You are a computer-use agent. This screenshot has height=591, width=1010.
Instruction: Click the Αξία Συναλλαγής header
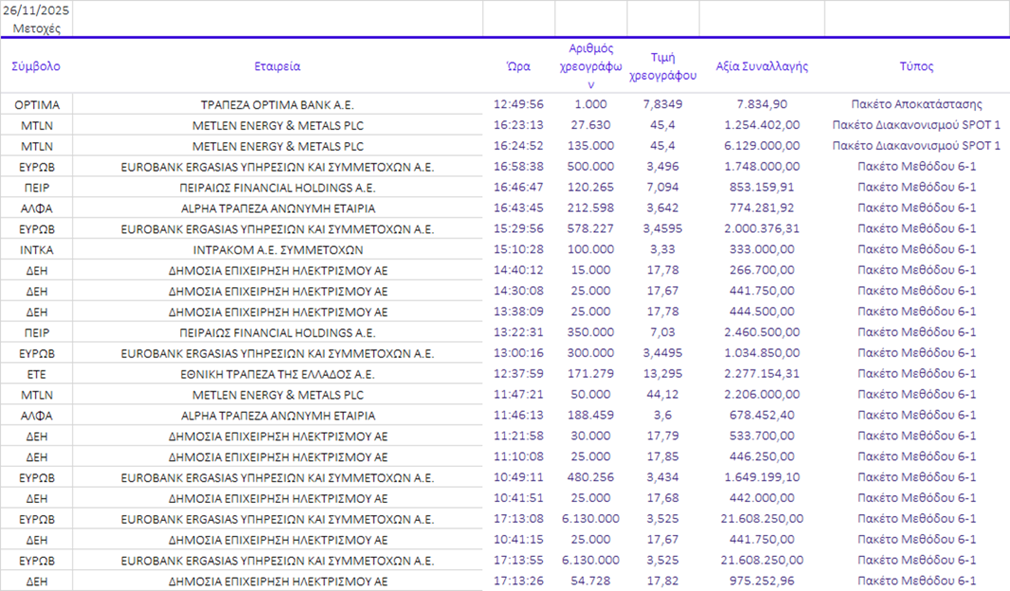coord(761,67)
